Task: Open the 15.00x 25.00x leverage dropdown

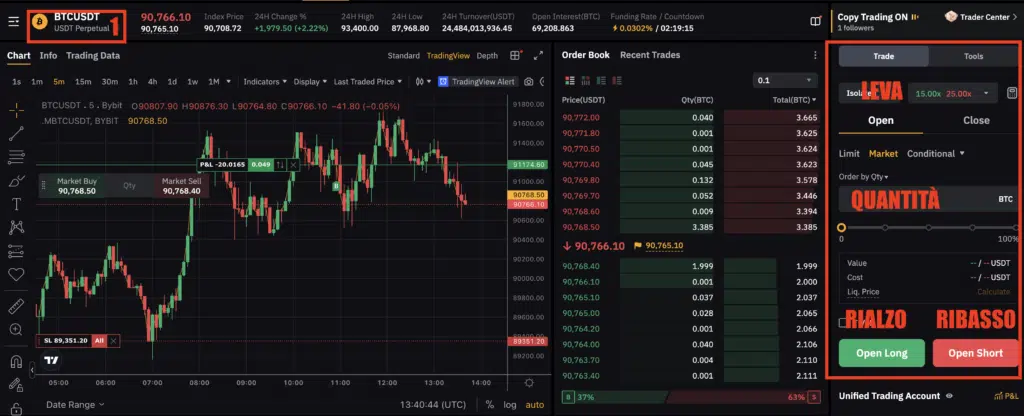Action: pyautogui.click(x=953, y=93)
